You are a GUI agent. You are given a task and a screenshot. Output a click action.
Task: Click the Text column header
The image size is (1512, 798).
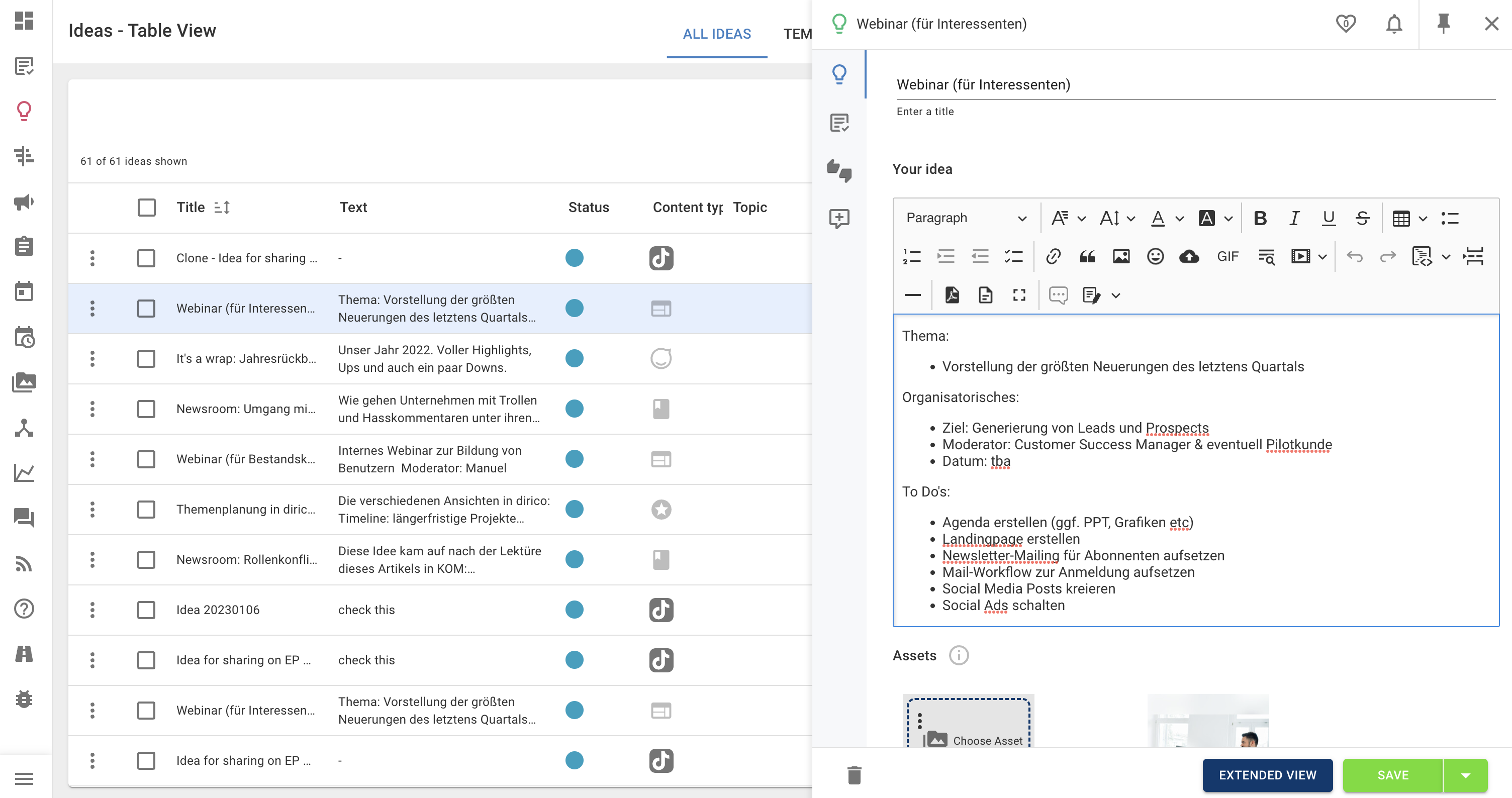(x=353, y=207)
